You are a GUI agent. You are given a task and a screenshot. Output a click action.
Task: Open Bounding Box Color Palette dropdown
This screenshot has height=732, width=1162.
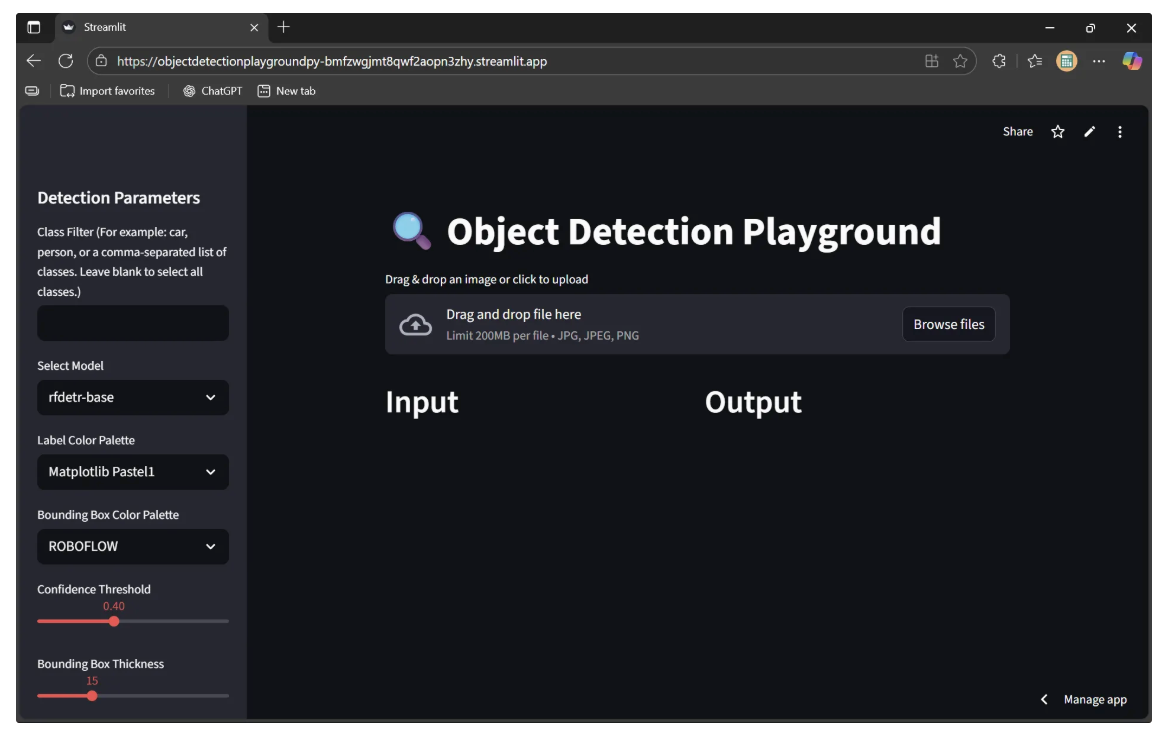(x=133, y=546)
